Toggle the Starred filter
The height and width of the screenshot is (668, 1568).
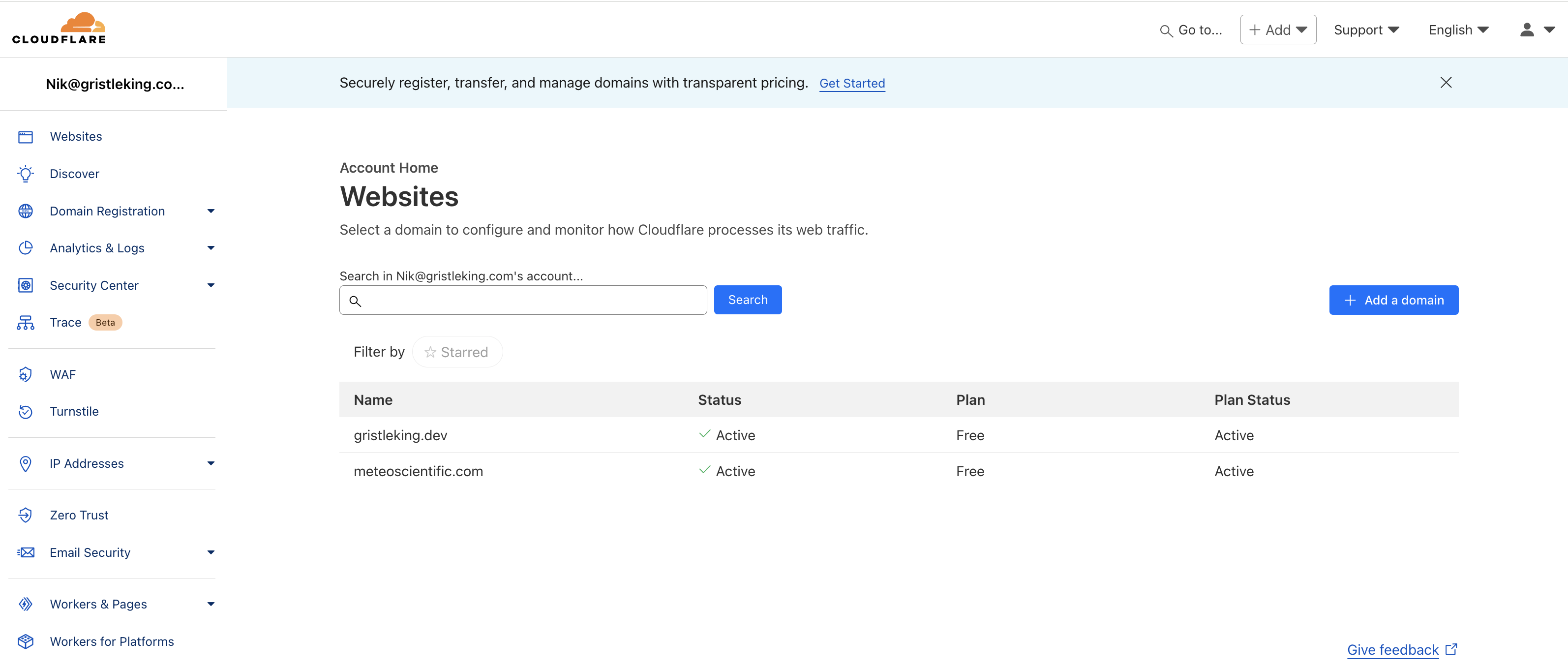coord(457,351)
